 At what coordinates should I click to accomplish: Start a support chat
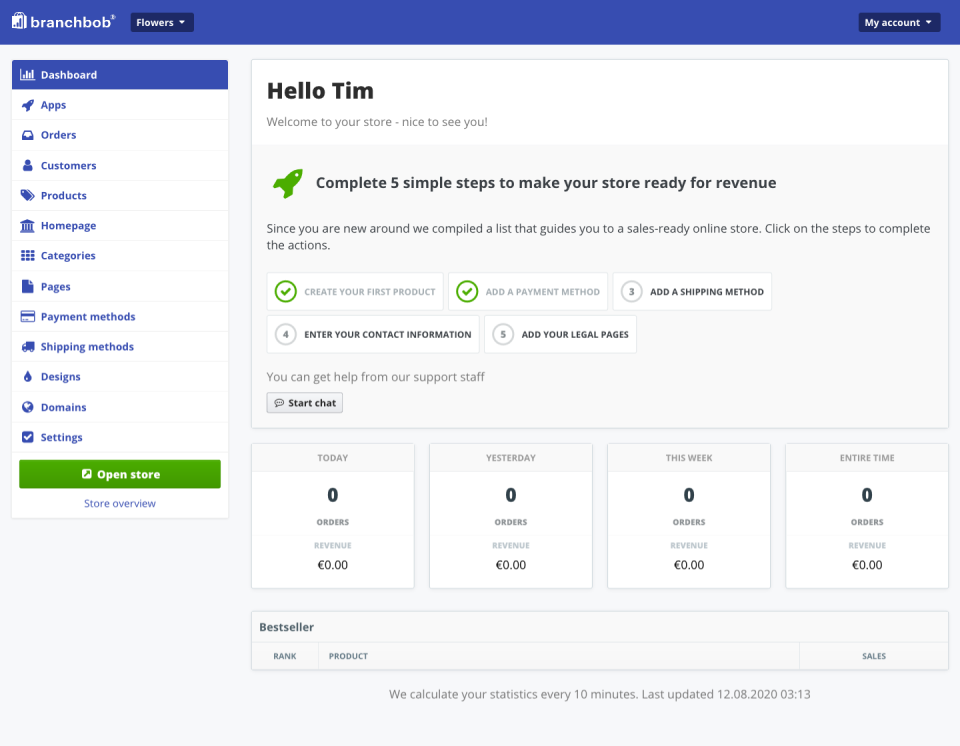point(305,403)
